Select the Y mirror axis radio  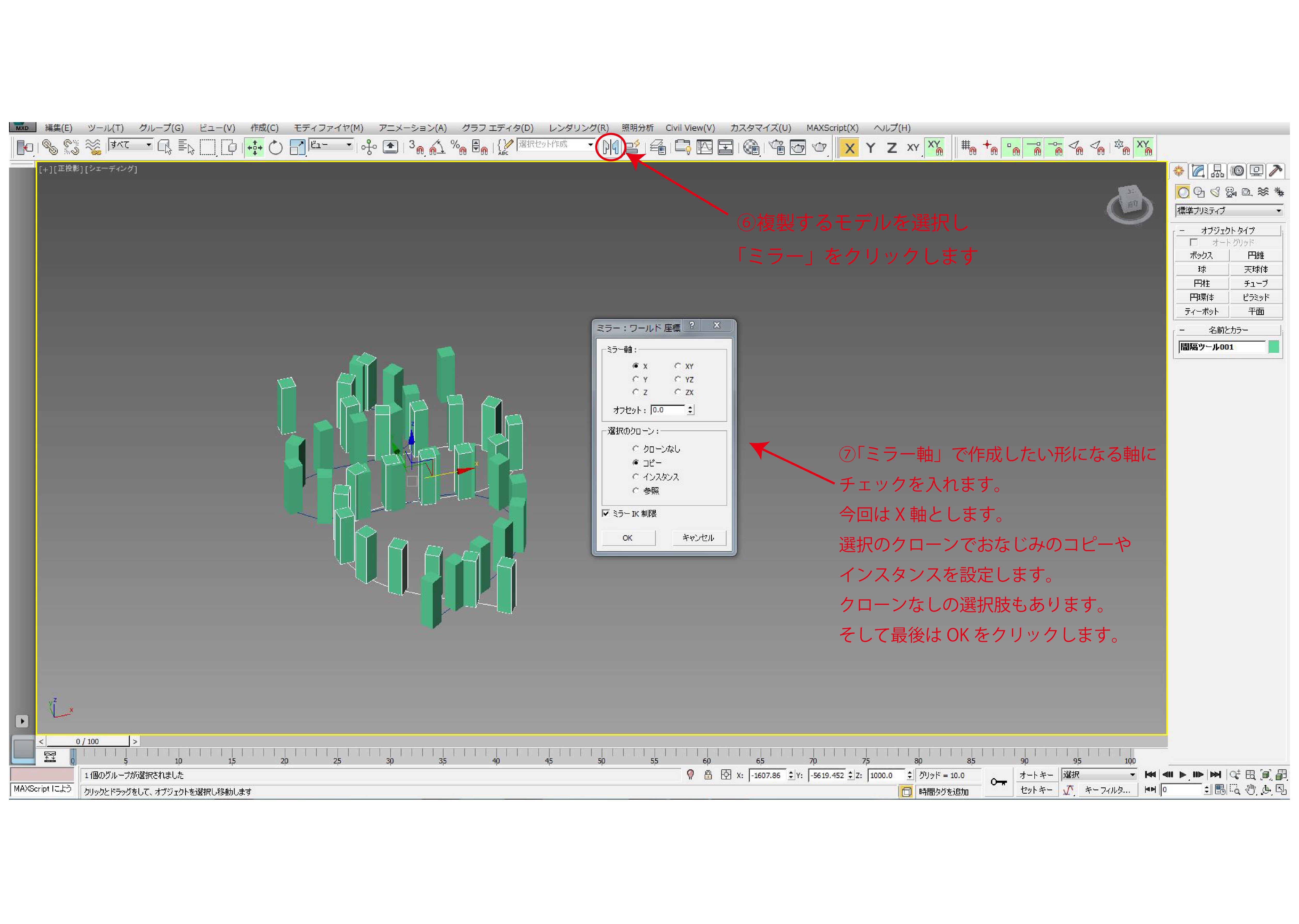coord(636,379)
